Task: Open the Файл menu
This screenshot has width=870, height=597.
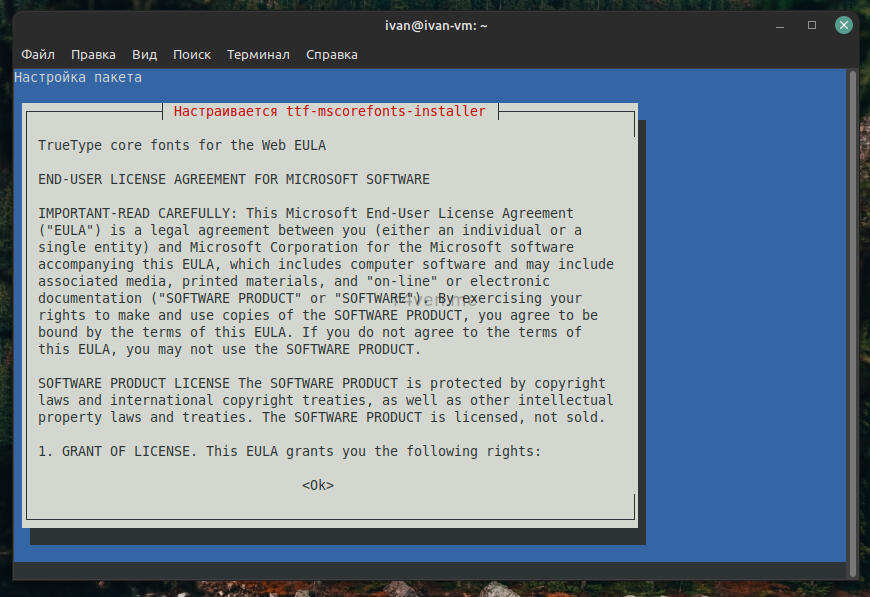Action: (38, 54)
